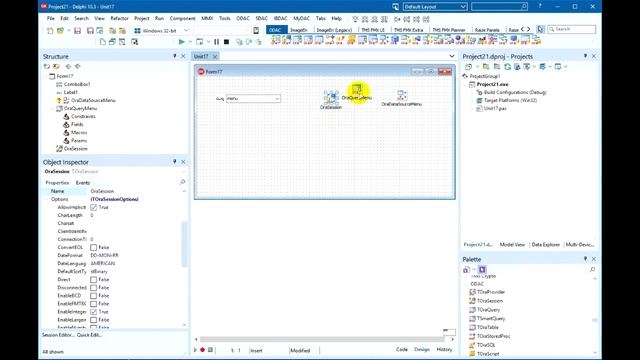Pick TOraSession in the Palette list

click(489, 301)
